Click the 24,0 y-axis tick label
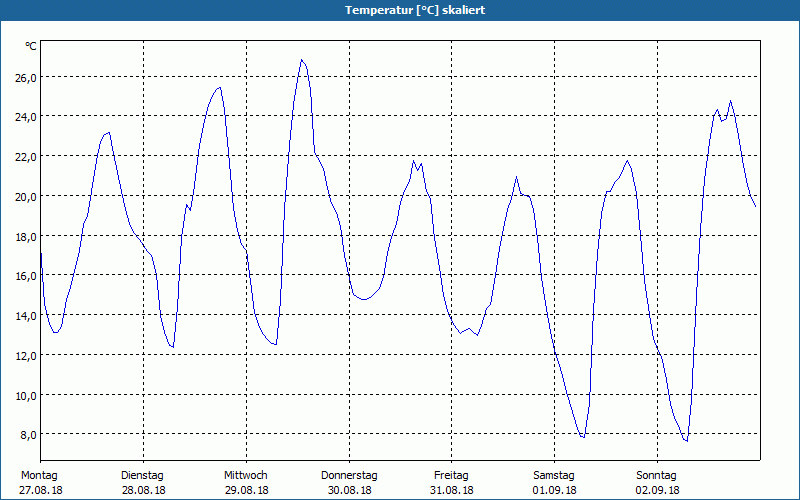Viewport: 800px width, 500px height. [26, 117]
